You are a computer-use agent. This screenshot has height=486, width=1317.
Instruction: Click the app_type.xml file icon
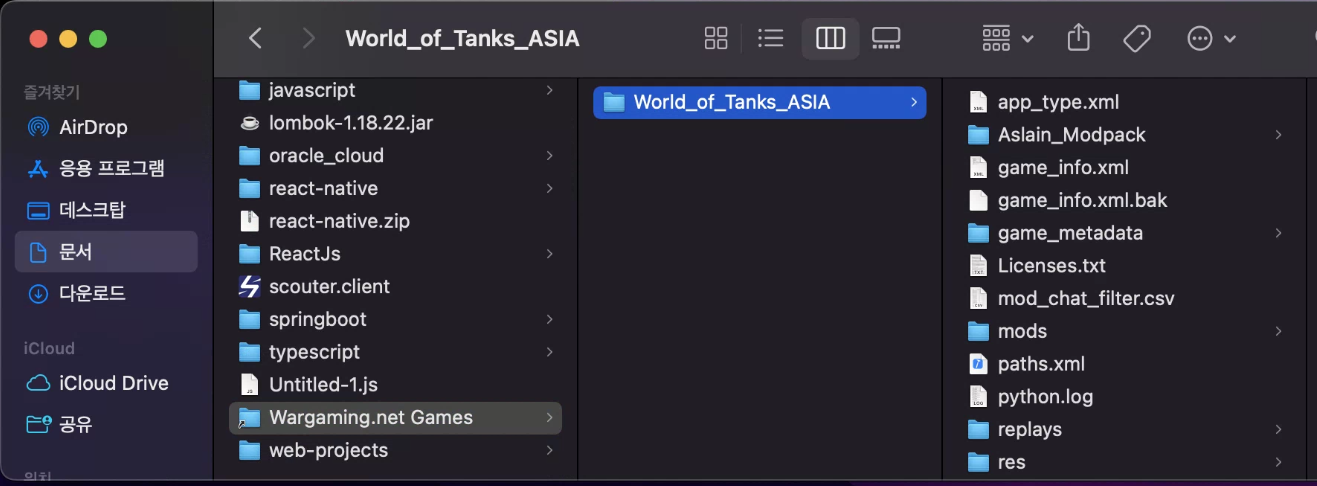pyautogui.click(x=978, y=102)
